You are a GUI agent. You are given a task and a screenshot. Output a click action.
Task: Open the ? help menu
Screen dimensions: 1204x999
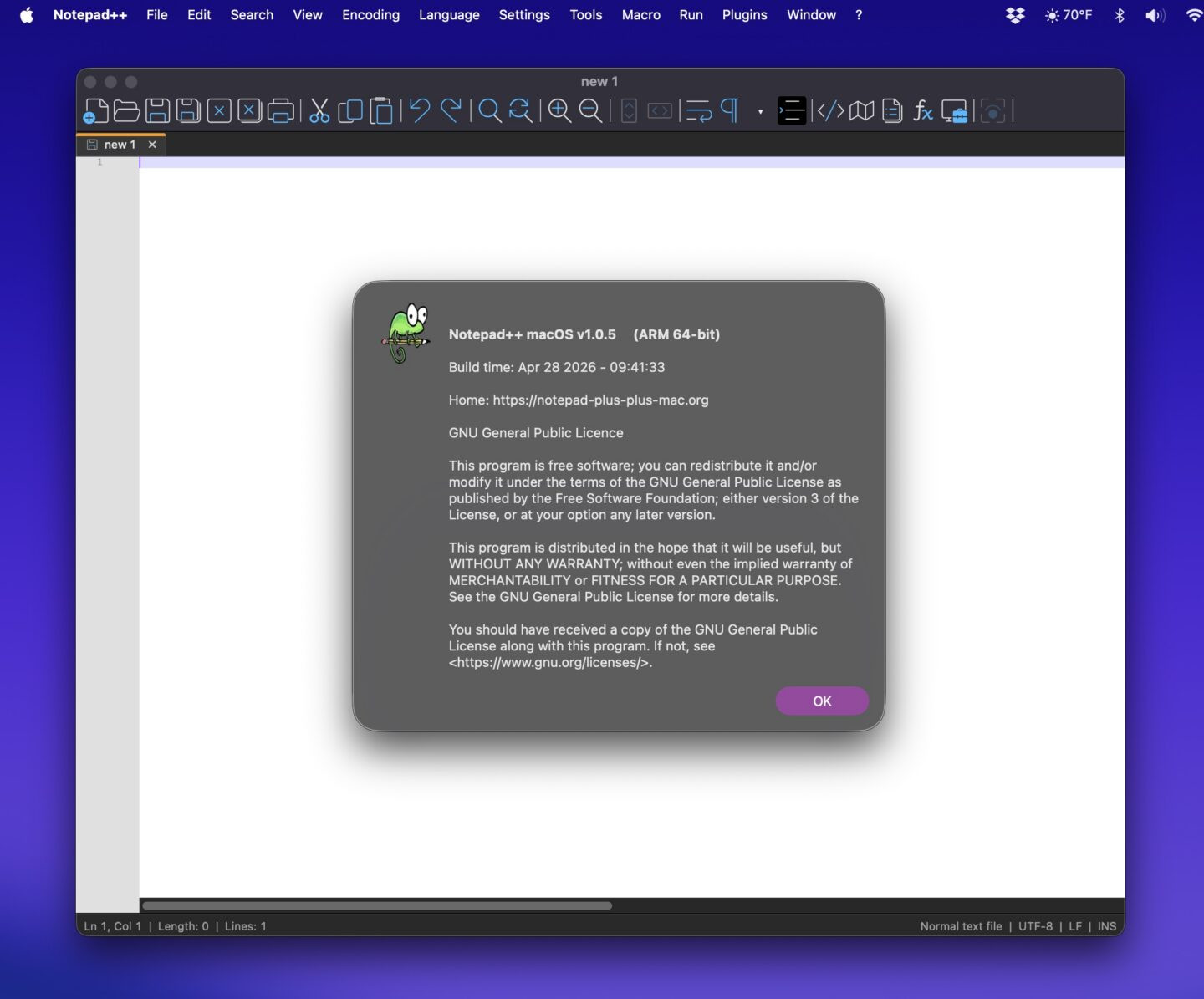tap(859, 15)
